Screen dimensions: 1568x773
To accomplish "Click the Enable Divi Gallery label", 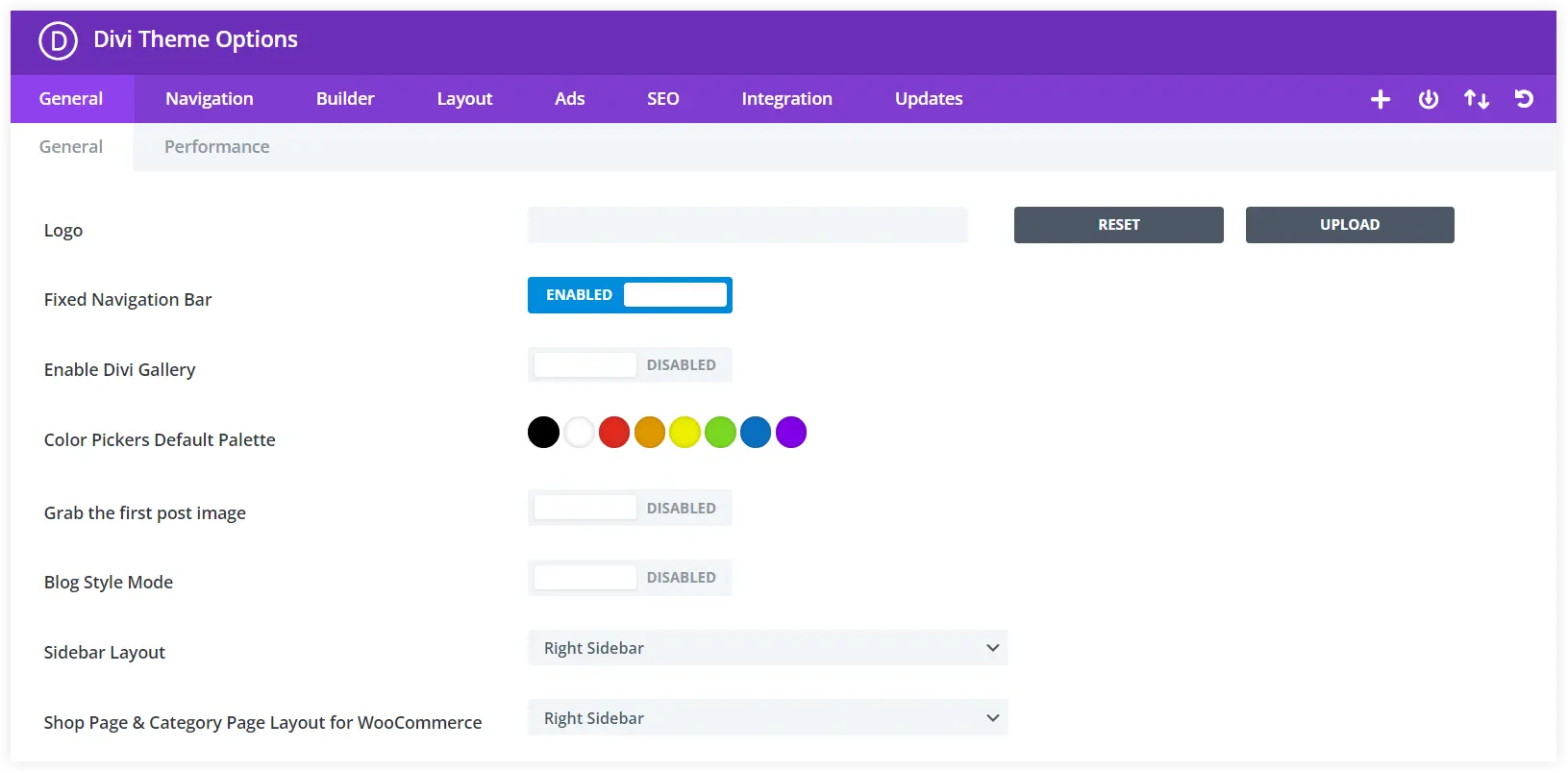I will (x=120, y=370).
